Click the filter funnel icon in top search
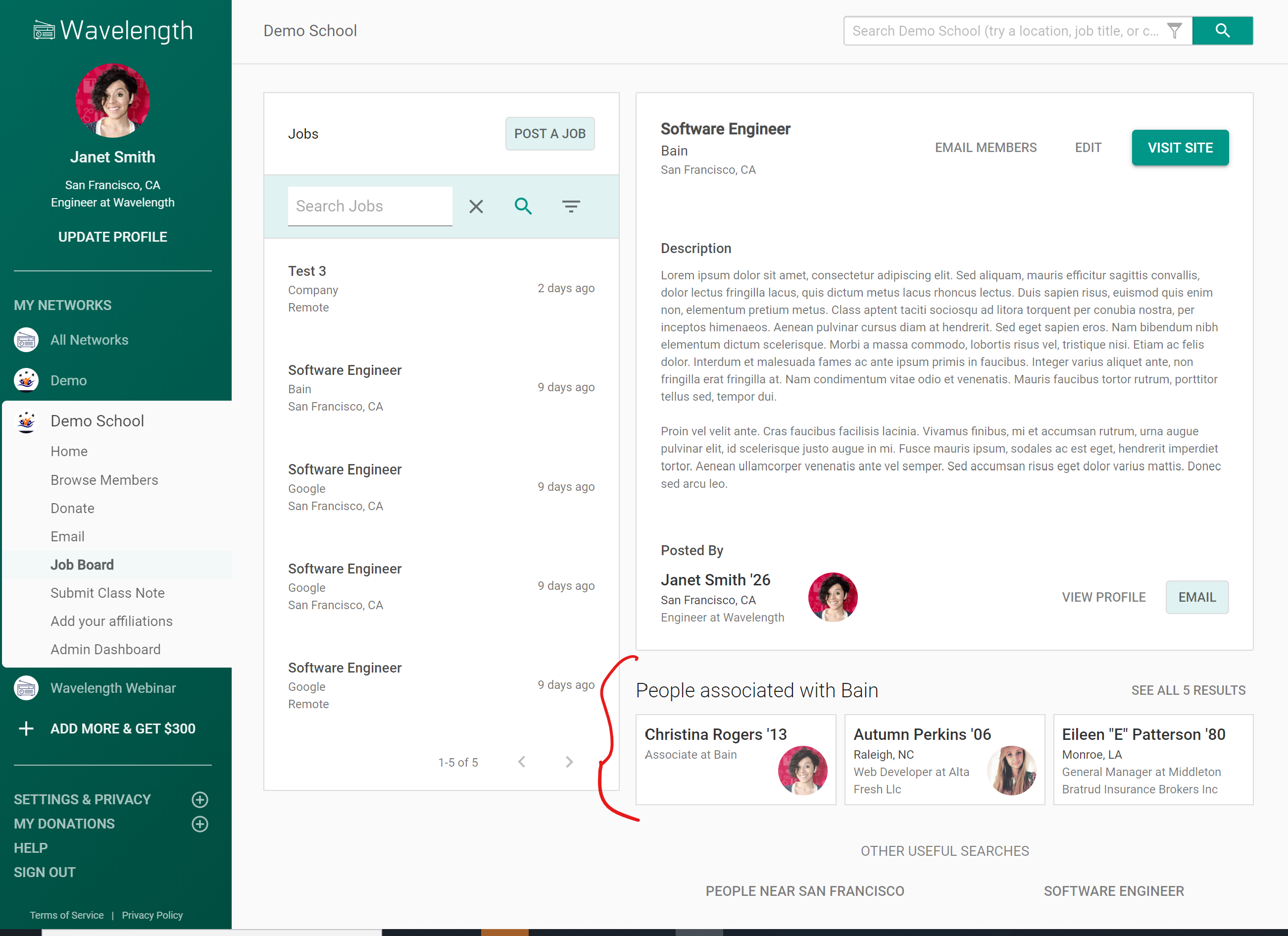The width and height of the screenshot is (1288, 936). coord(1175,31)
